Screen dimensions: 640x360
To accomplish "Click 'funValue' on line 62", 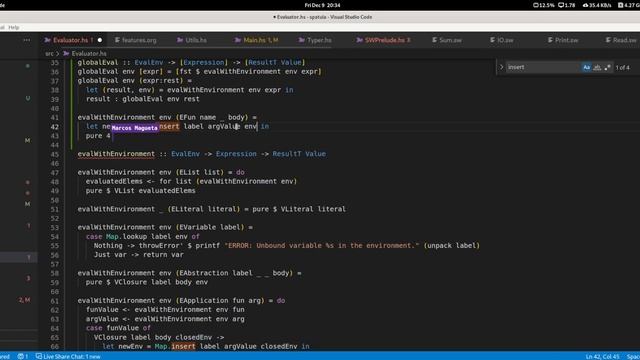I will [102, 309].
